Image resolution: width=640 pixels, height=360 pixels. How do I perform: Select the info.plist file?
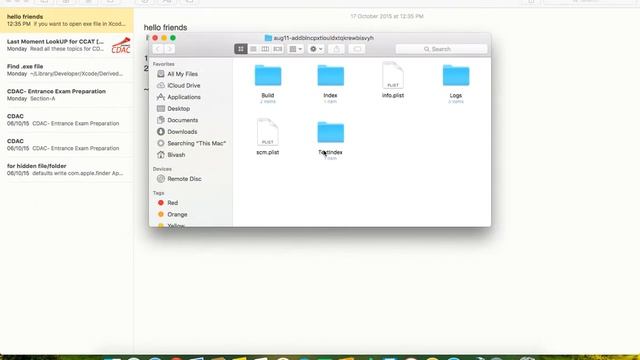point(393,76)
